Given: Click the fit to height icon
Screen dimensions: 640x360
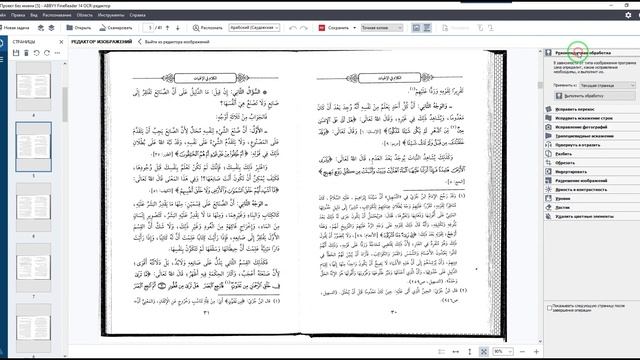Looking at the screenshot, I should [469, 351].
